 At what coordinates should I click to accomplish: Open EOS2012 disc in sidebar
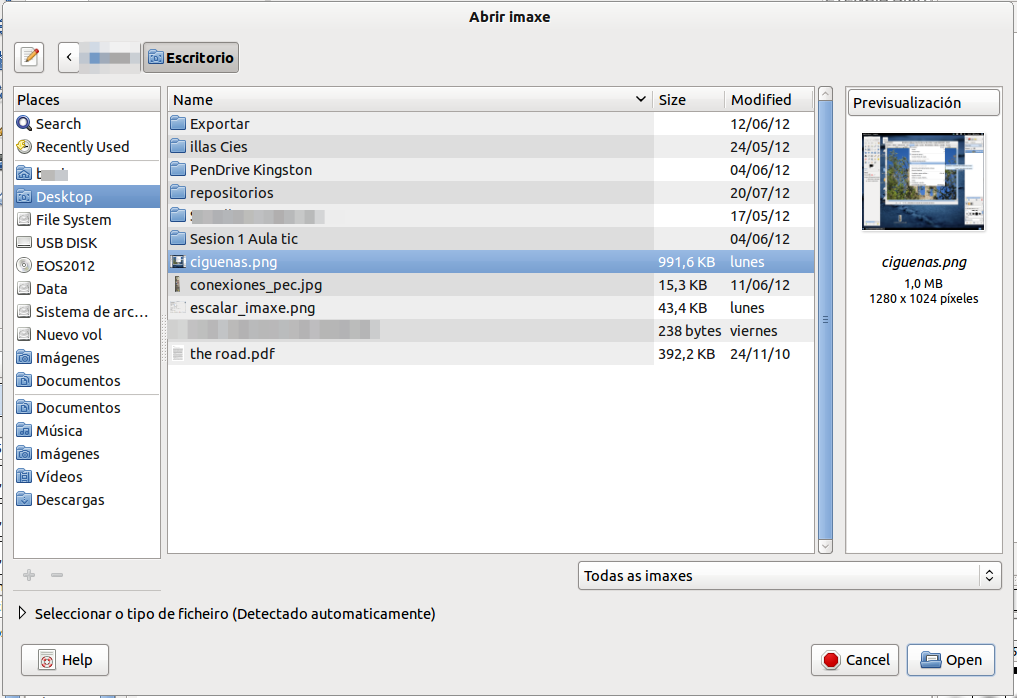tap(65, 266)
